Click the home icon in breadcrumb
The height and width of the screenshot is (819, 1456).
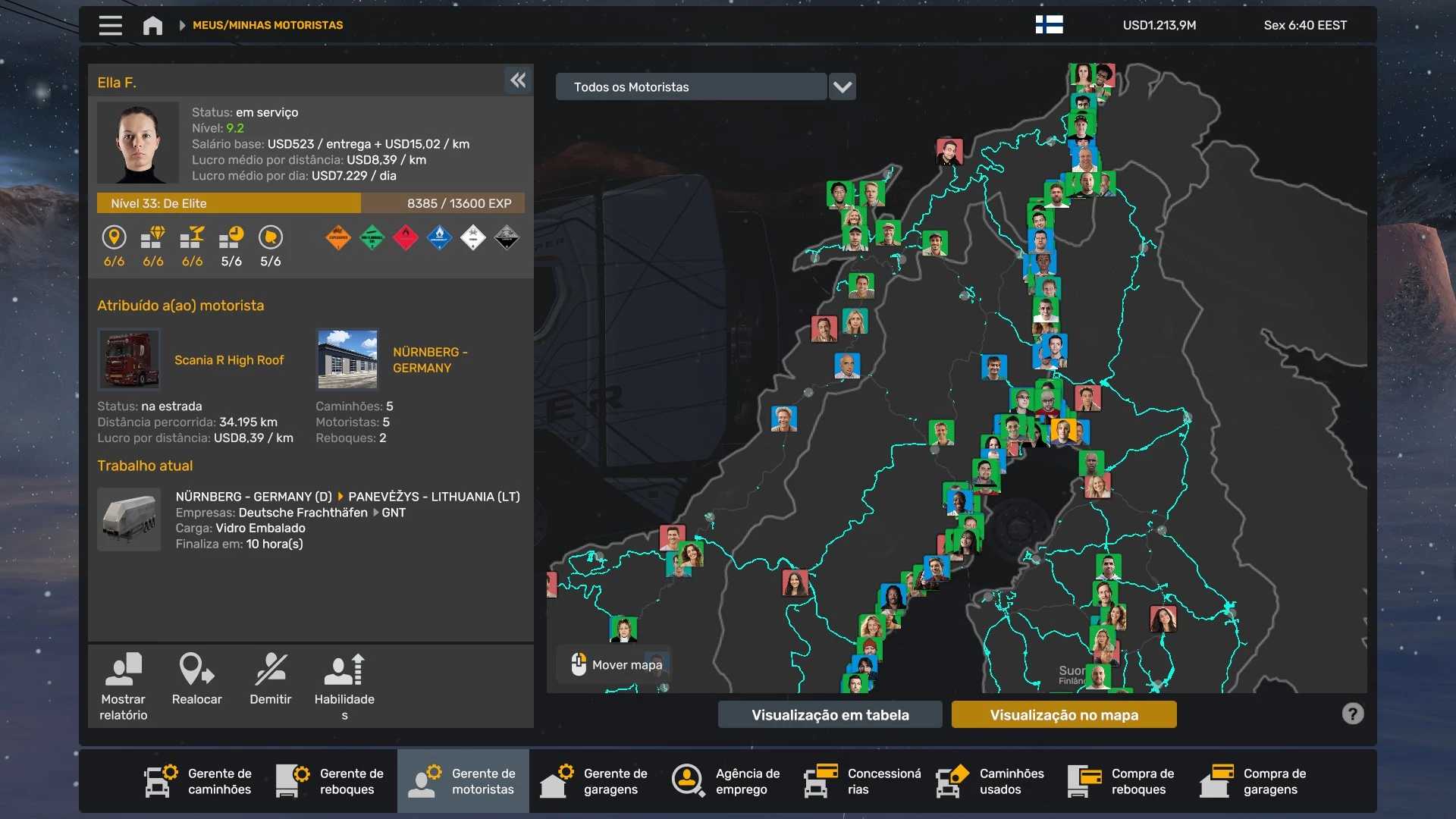click(152, 25)
